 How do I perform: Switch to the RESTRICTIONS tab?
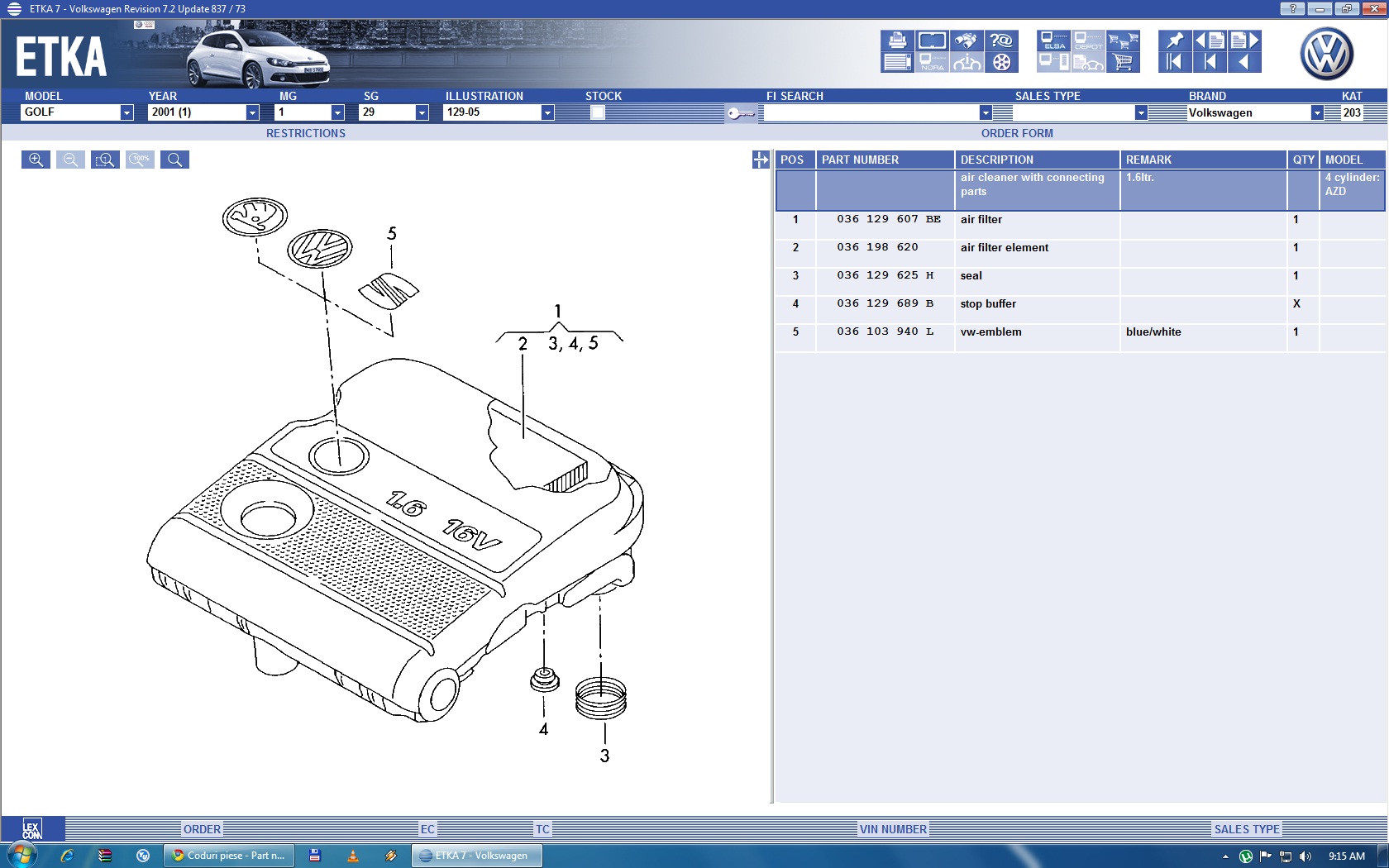(305, 133)
